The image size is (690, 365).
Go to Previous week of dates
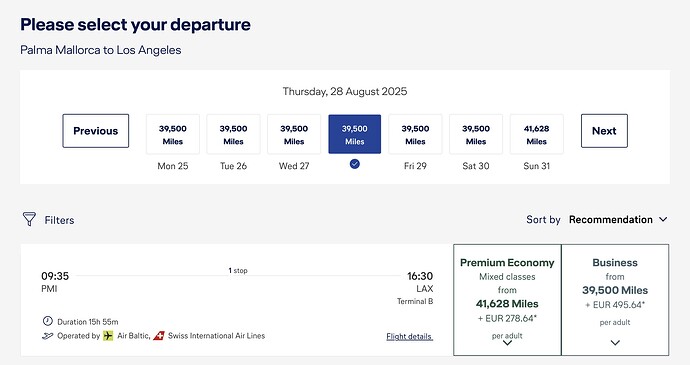pyautogui.click(x=95, y=131)
